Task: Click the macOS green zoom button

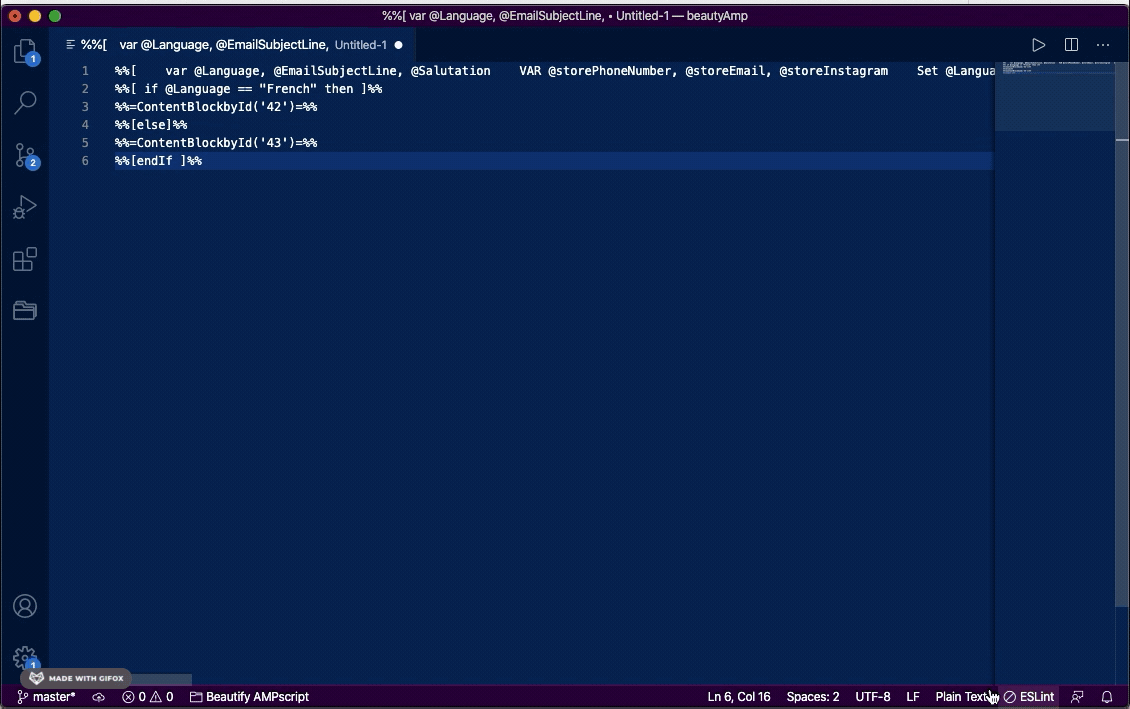Action: pos(55,16)
